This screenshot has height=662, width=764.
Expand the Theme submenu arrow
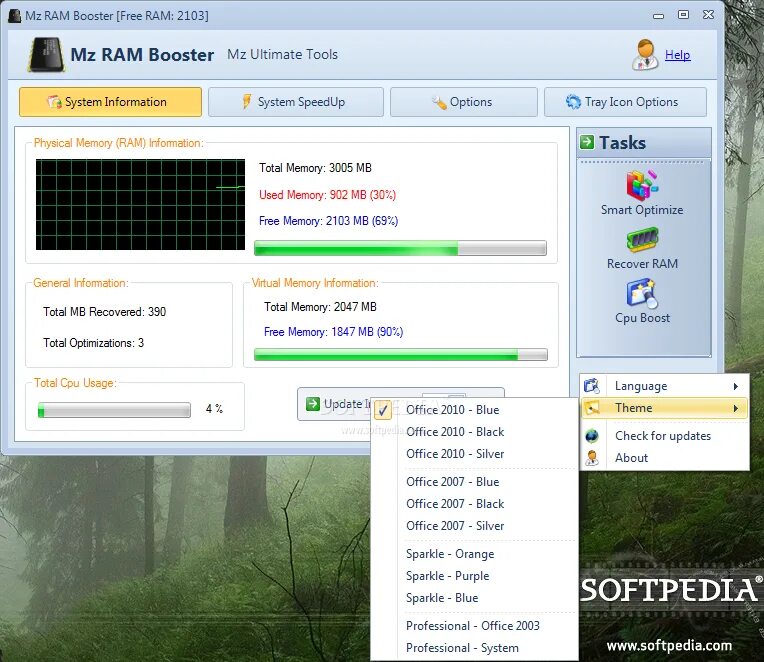[736, 408]
